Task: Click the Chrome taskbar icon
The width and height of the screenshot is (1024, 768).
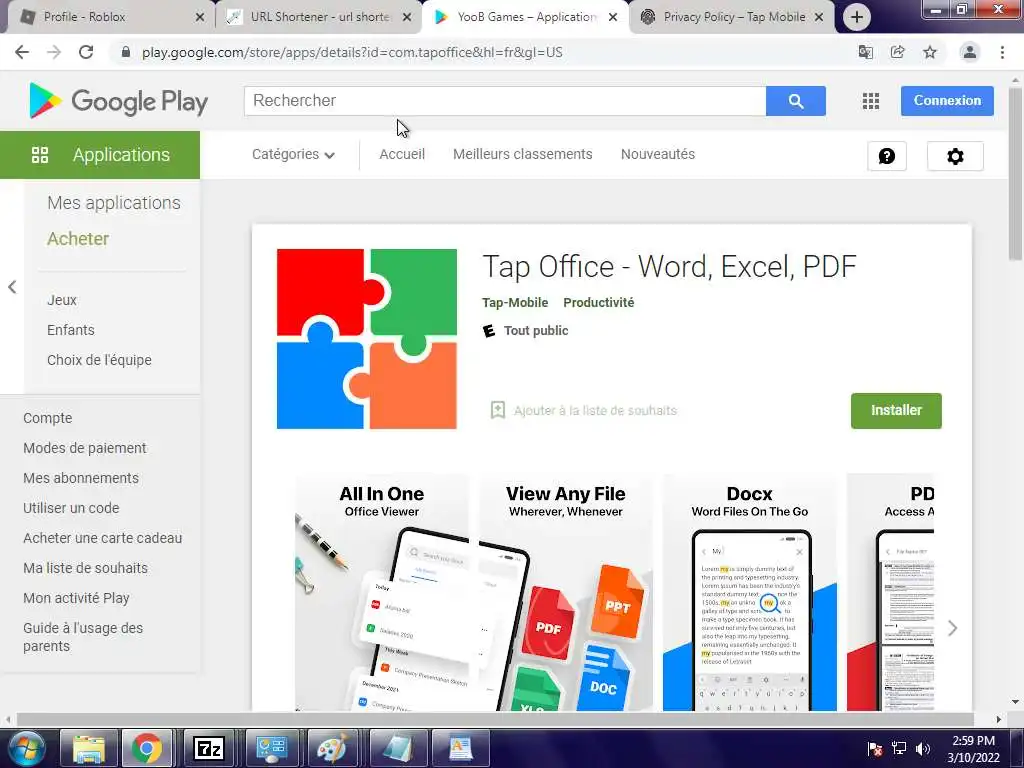Action: 147,748
